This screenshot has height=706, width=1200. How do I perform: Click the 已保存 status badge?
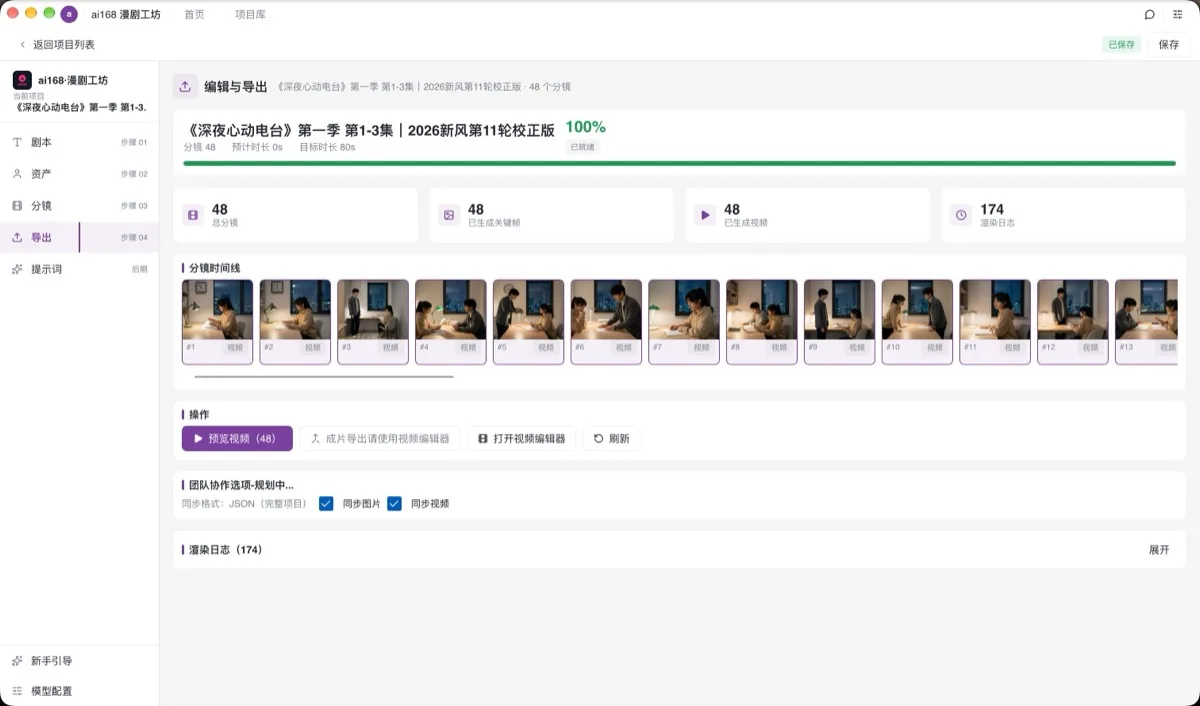(x=1121, y=45)
